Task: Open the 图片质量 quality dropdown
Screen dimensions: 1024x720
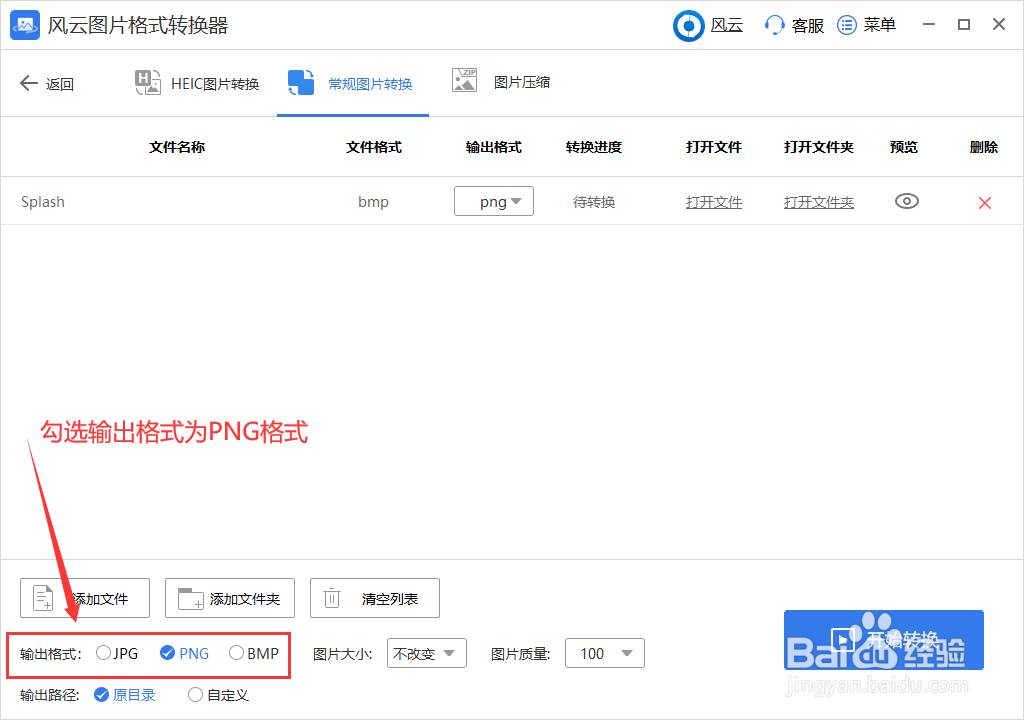Action: [x=605, y=653]
